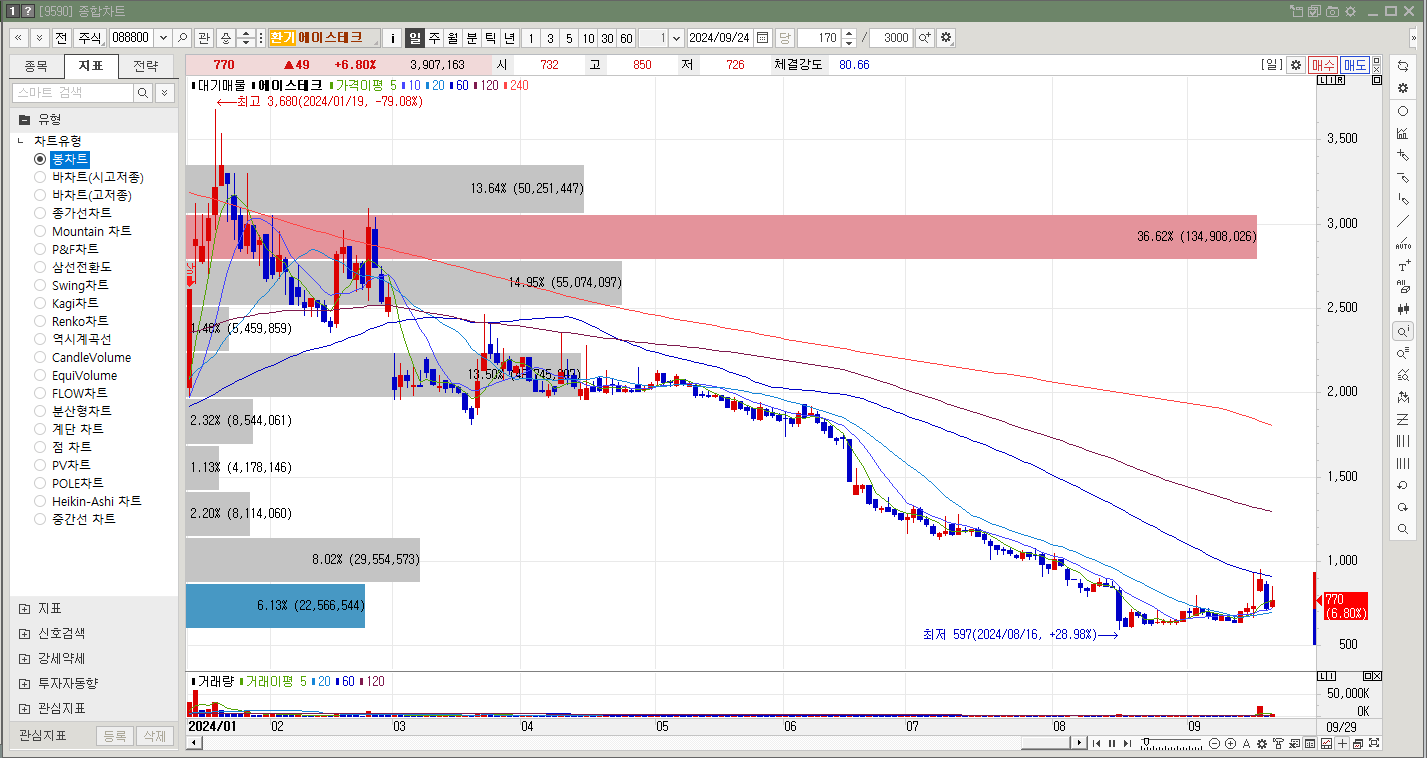The width and height of the screenshot is (1427, 758).
Task: Select the candlestick icon in right toolbar
Action: pos(1403,309)
